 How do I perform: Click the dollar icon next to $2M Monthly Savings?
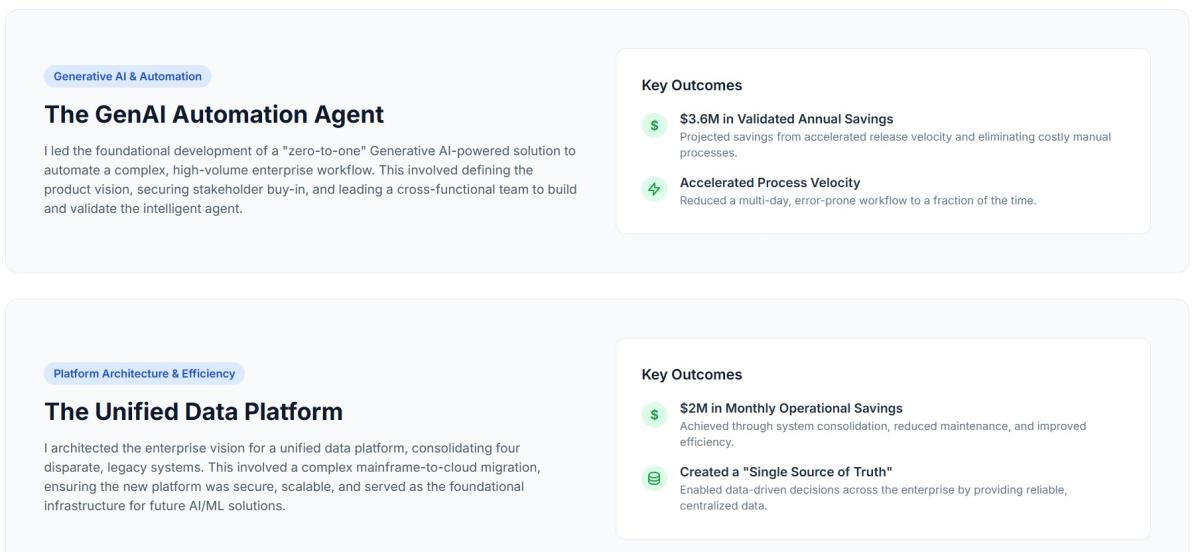[654, 416]
